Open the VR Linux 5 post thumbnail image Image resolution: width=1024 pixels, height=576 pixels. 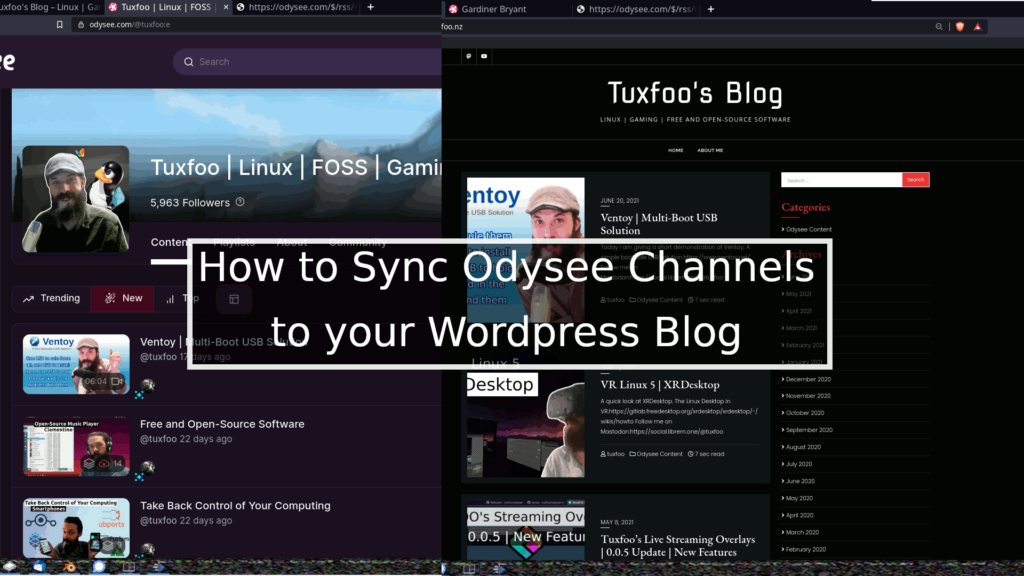(x=526, y=424)
